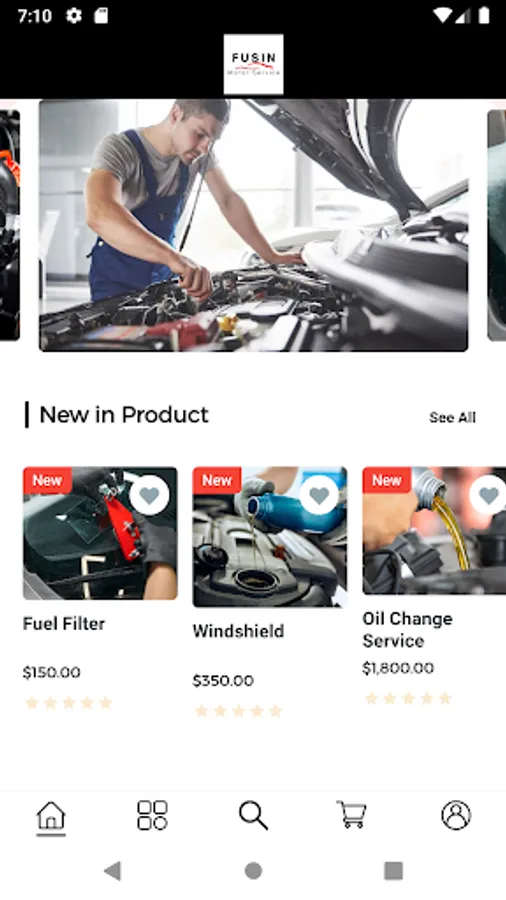Viewport: 506px width, 900px height.
Task: Tap the Android recent apps square
Action: click(x=394, y=871)
